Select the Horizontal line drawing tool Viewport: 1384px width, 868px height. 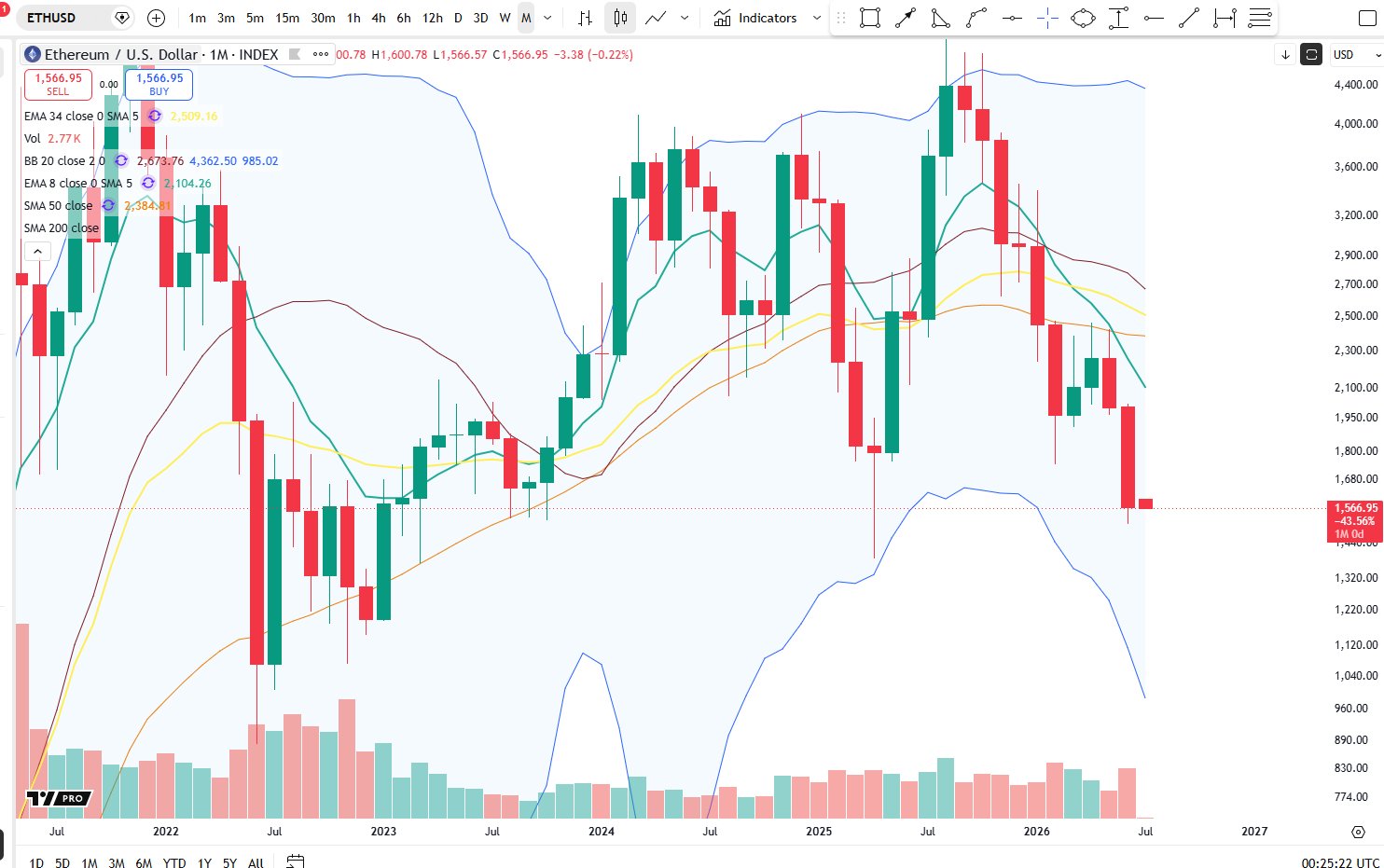1012,18
